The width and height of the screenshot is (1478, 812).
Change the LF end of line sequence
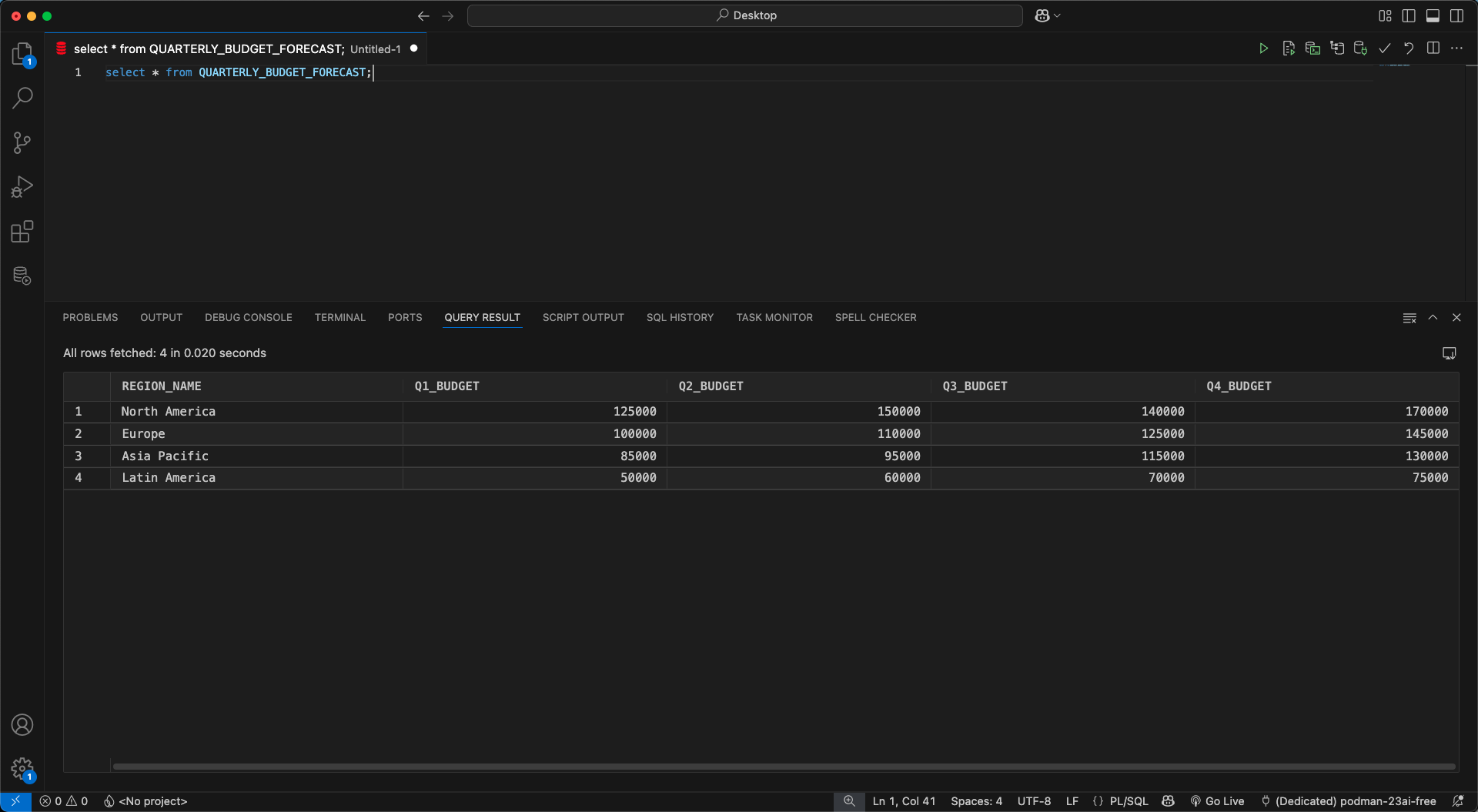coord(1072,801)
